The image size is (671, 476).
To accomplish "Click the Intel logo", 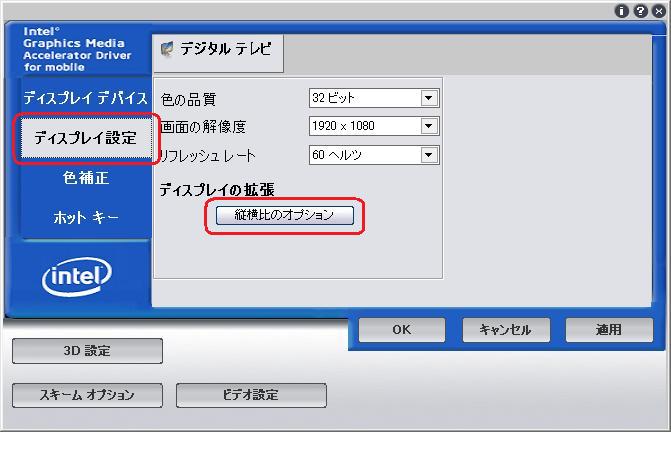I will click(77, 277).
